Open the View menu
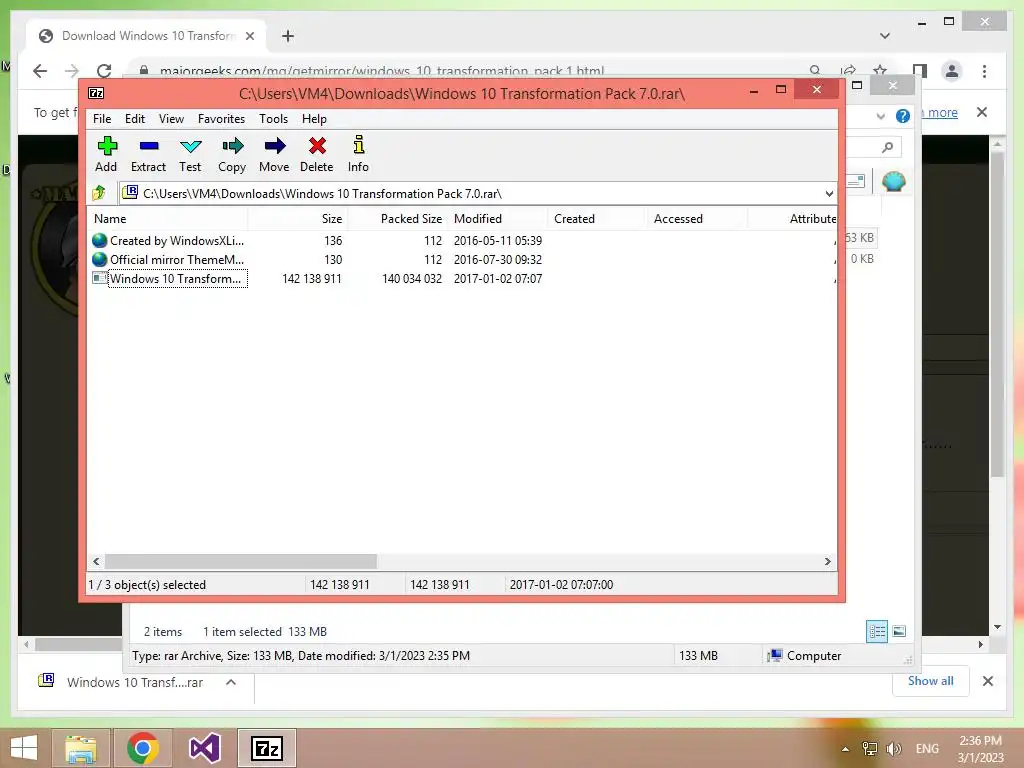1024x768 pixels. (171, 119)
